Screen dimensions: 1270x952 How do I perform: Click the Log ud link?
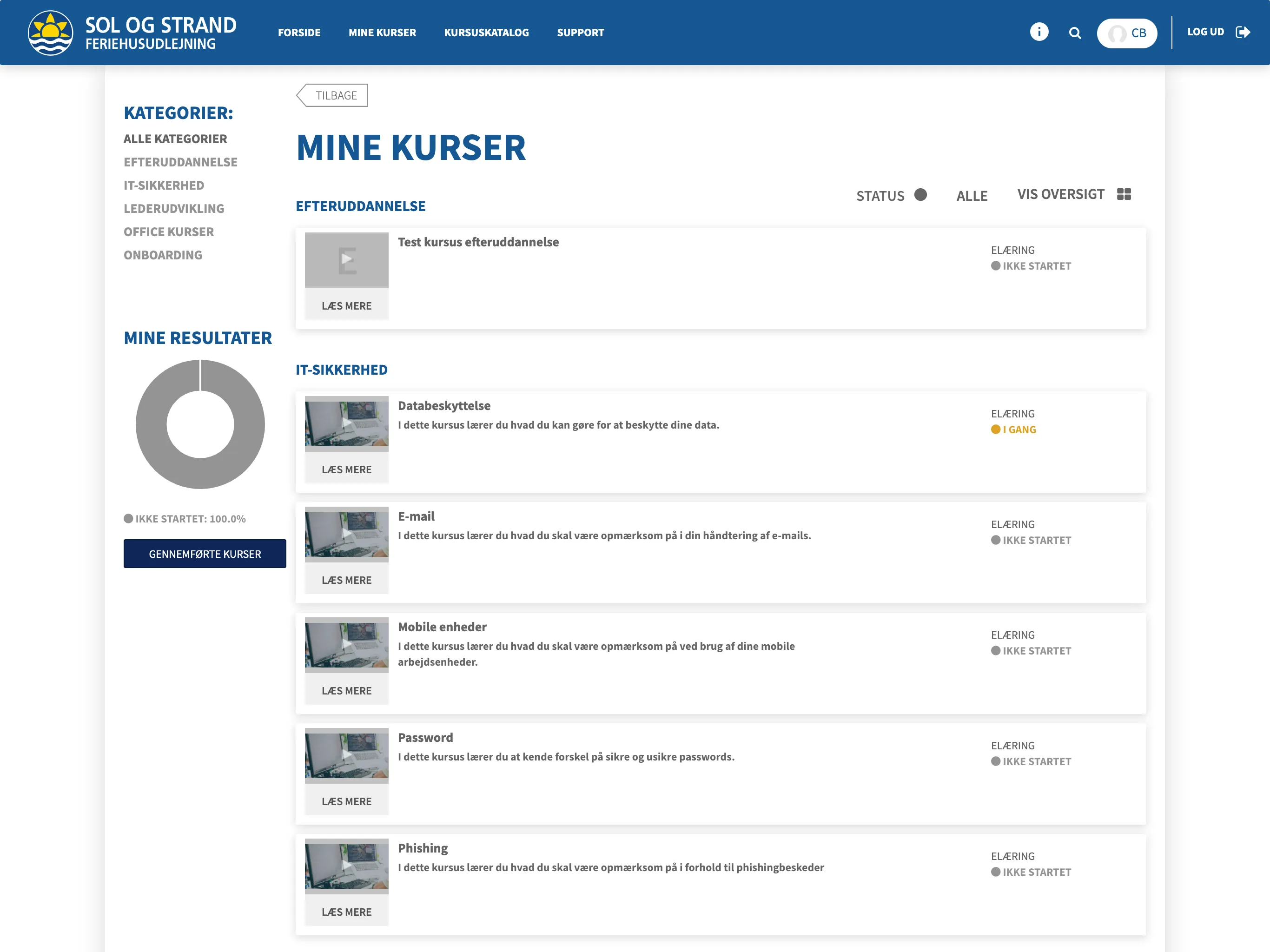coord(1205,32)
